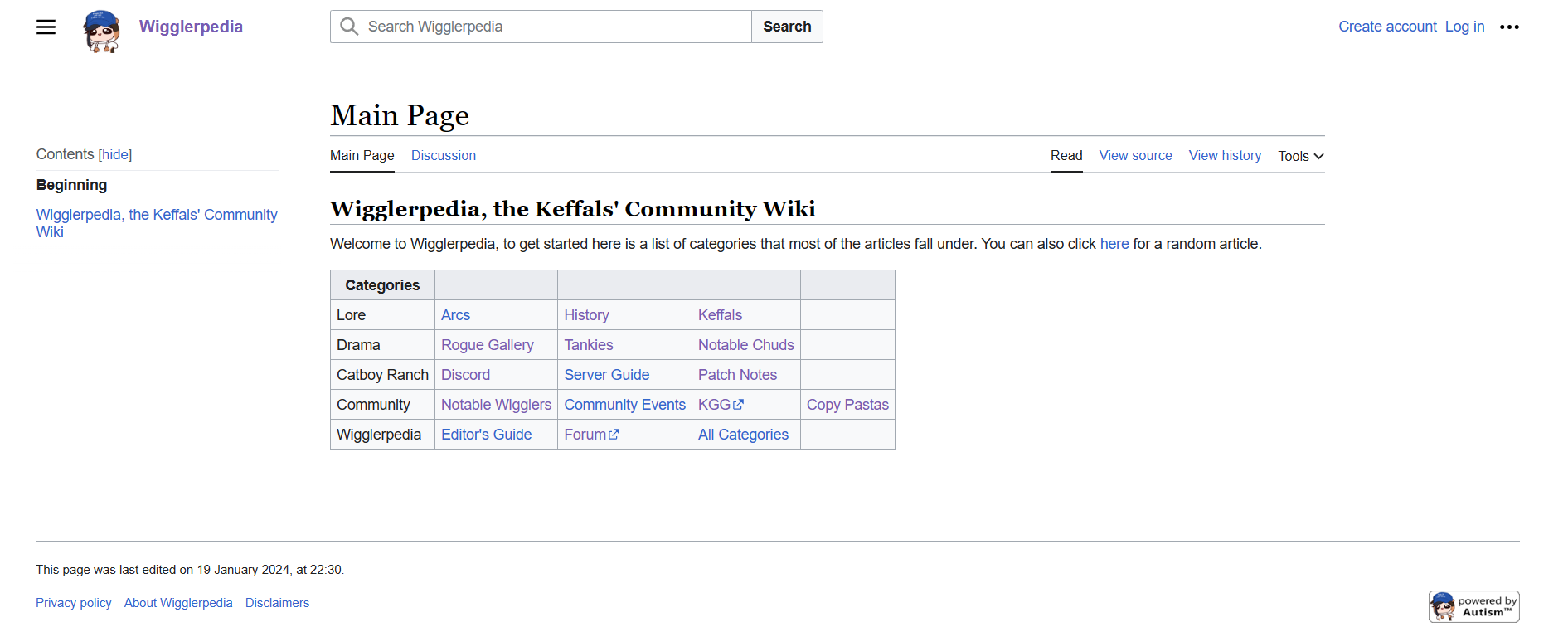1568x632 pixels.
Task: Hide the Contents sidebar
Action: [115, 154]
